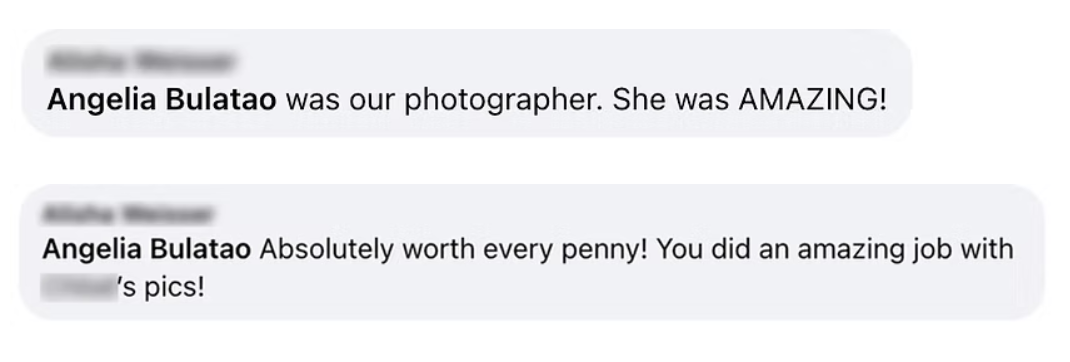The width and height of the screenshot is (1070, 362).
Task: Click the word "Absolutely" in second comment
Action: [326, 250]
